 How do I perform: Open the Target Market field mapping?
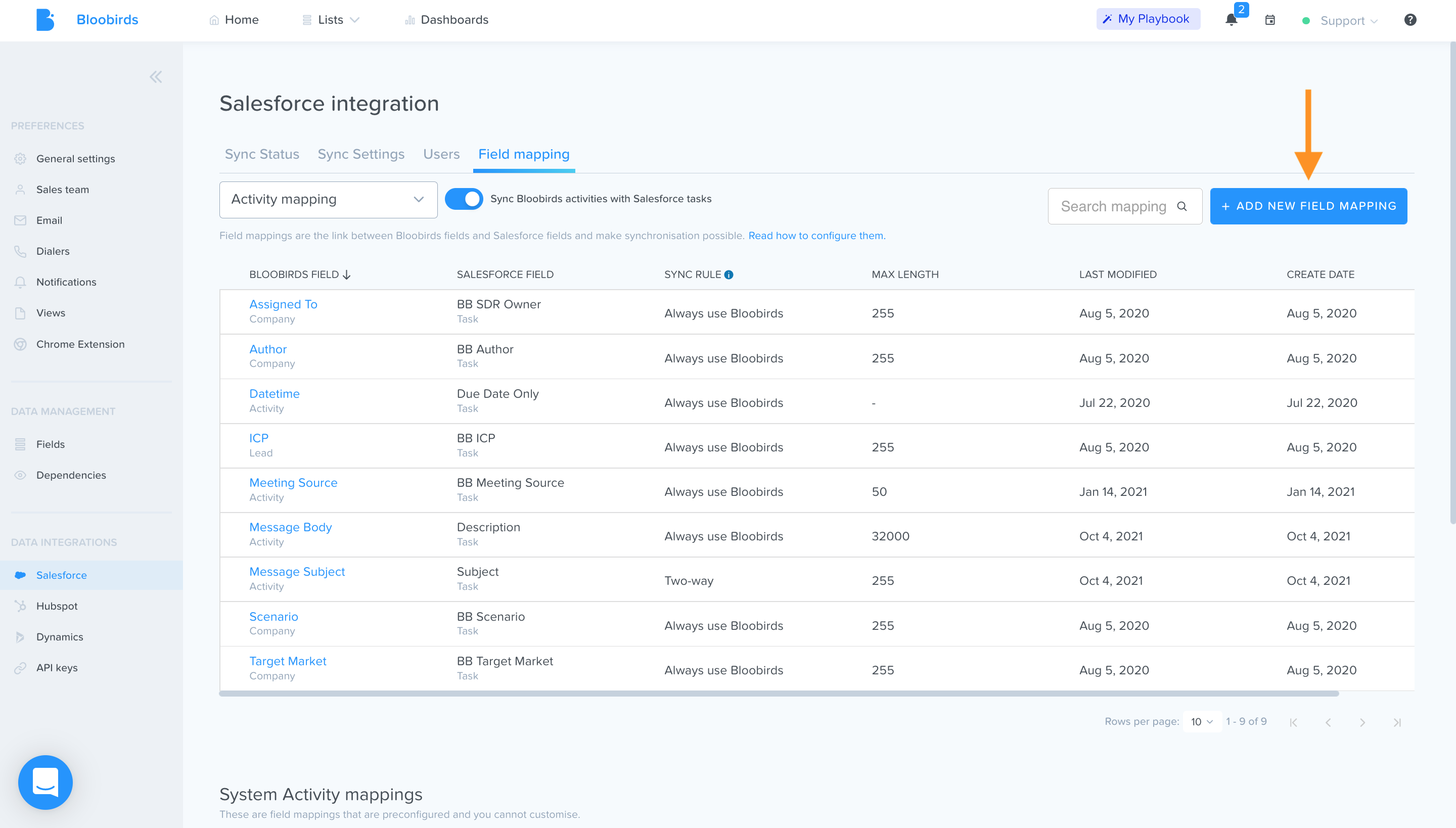pyautogui.click(x=288, y=661)
